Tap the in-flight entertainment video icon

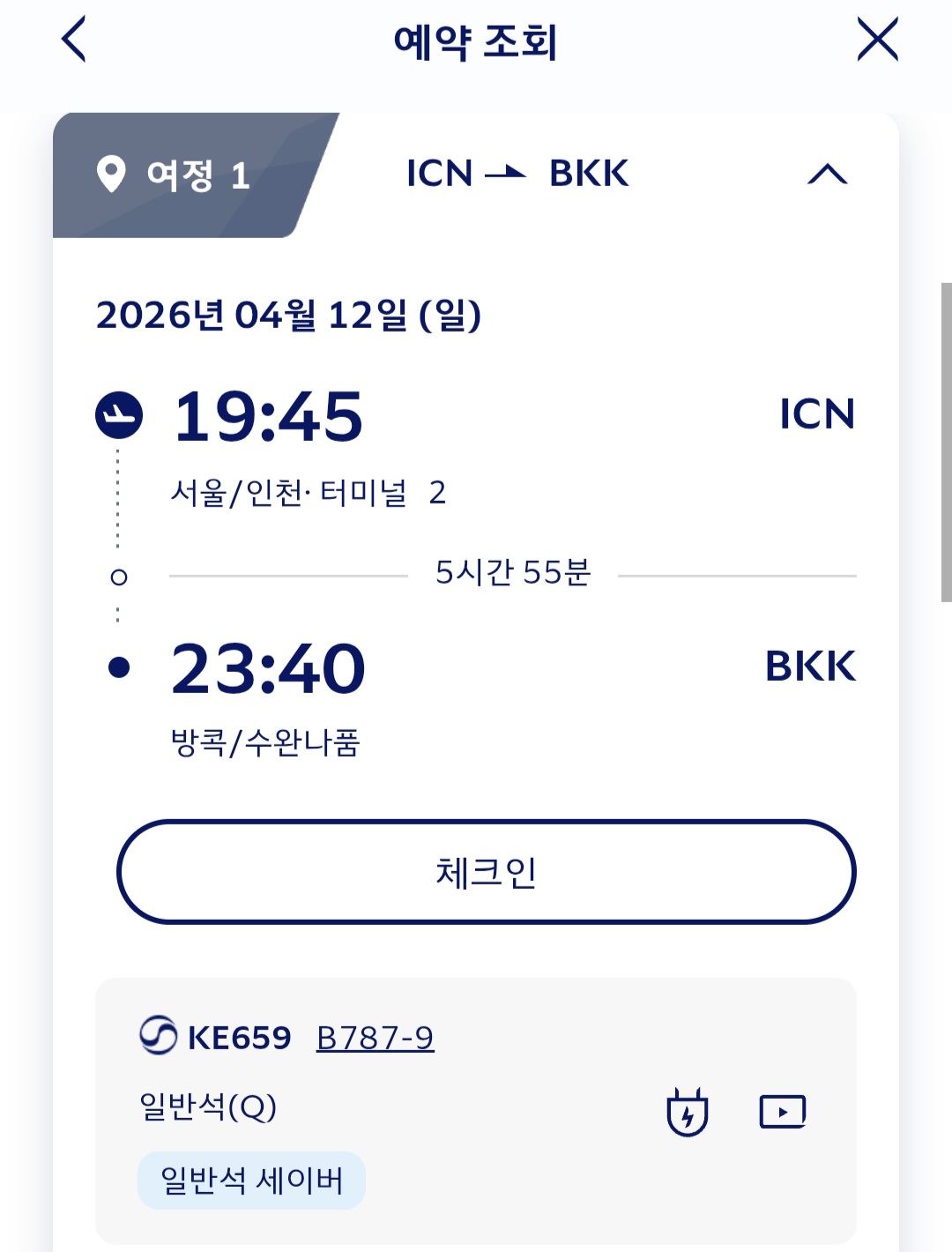pyautogui.click(x=783, y=1112)
